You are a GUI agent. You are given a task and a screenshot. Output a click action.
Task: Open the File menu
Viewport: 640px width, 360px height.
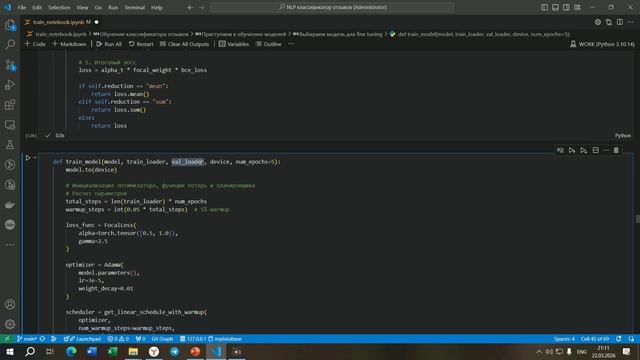click(x=22, y=7)
